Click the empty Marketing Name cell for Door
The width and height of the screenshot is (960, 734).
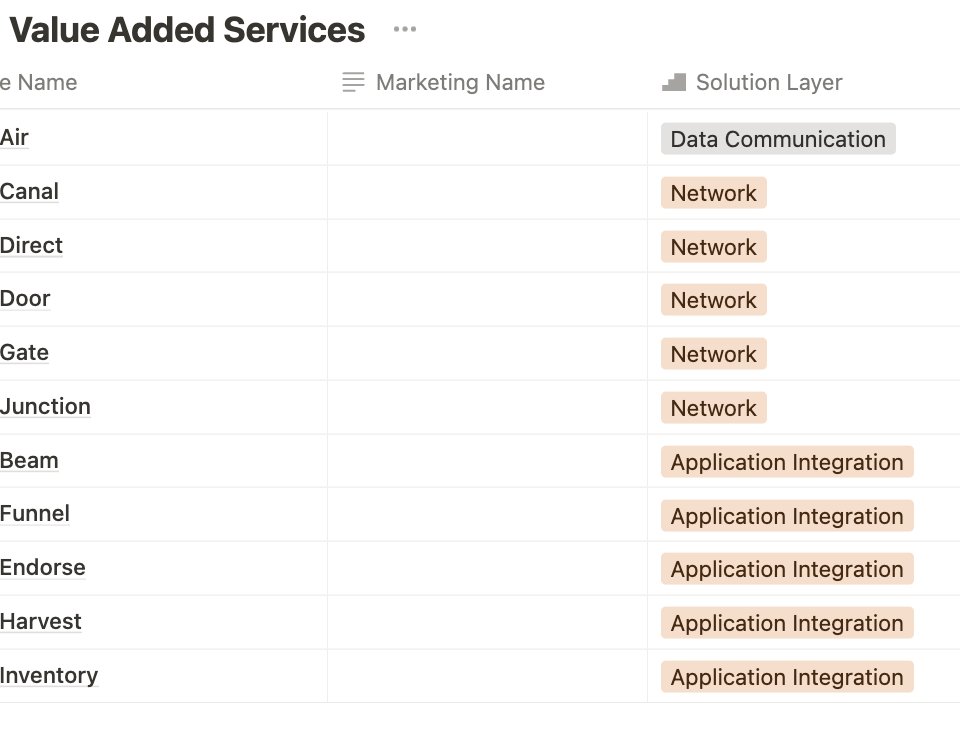coord(488,298)
